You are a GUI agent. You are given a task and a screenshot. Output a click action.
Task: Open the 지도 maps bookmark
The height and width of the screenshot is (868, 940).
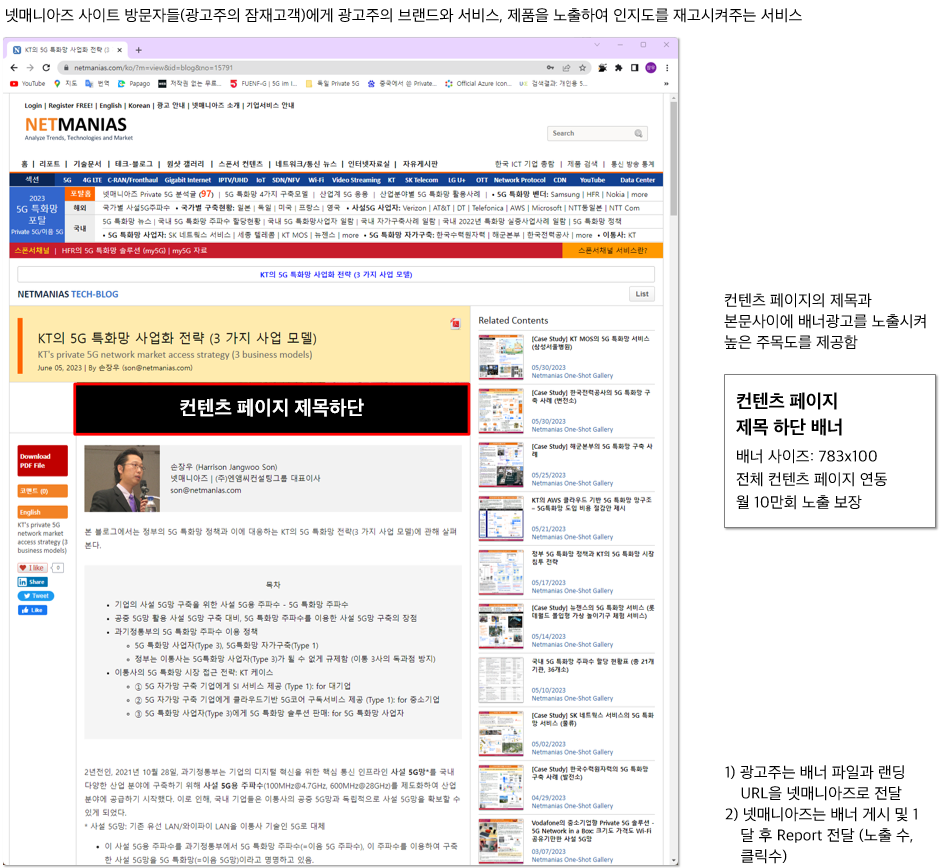65,83
